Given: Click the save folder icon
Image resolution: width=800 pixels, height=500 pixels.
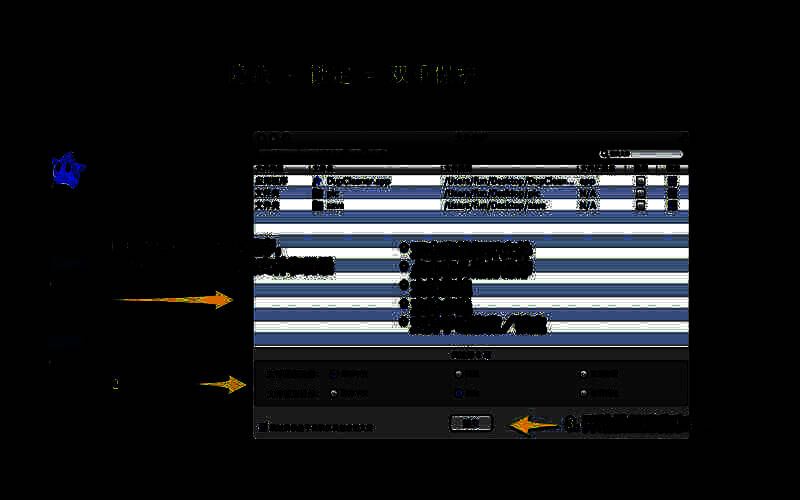Looking at the screenshot, I should 318,205.
